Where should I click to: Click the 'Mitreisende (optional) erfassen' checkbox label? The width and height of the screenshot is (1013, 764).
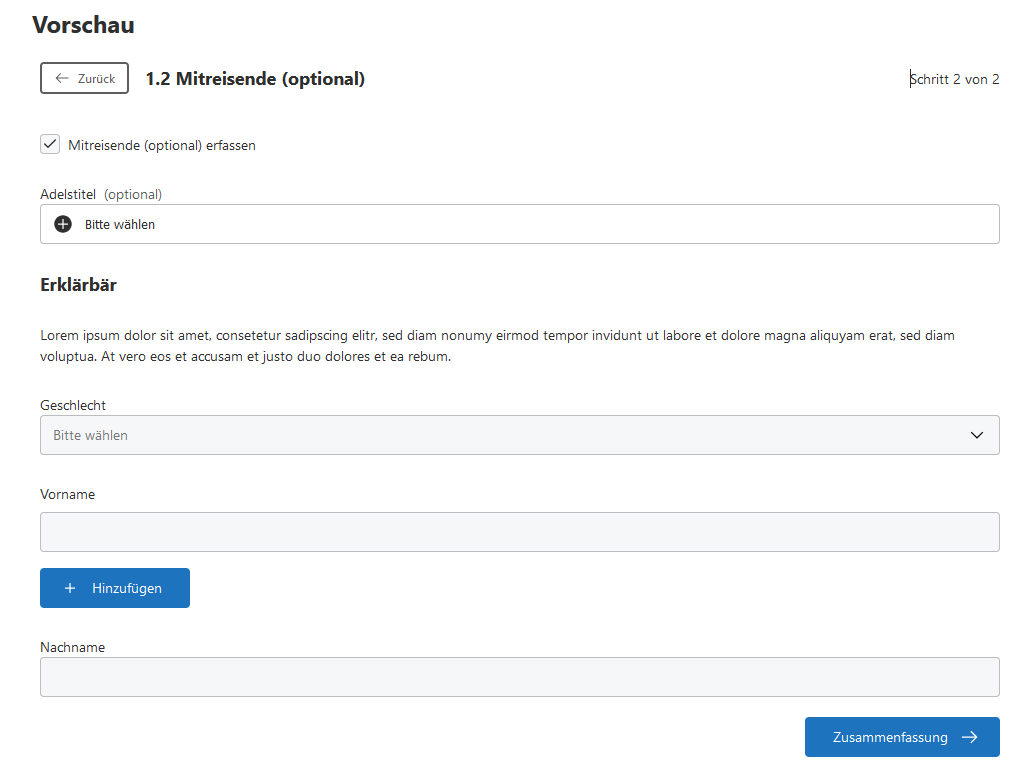tap(162, 145)
